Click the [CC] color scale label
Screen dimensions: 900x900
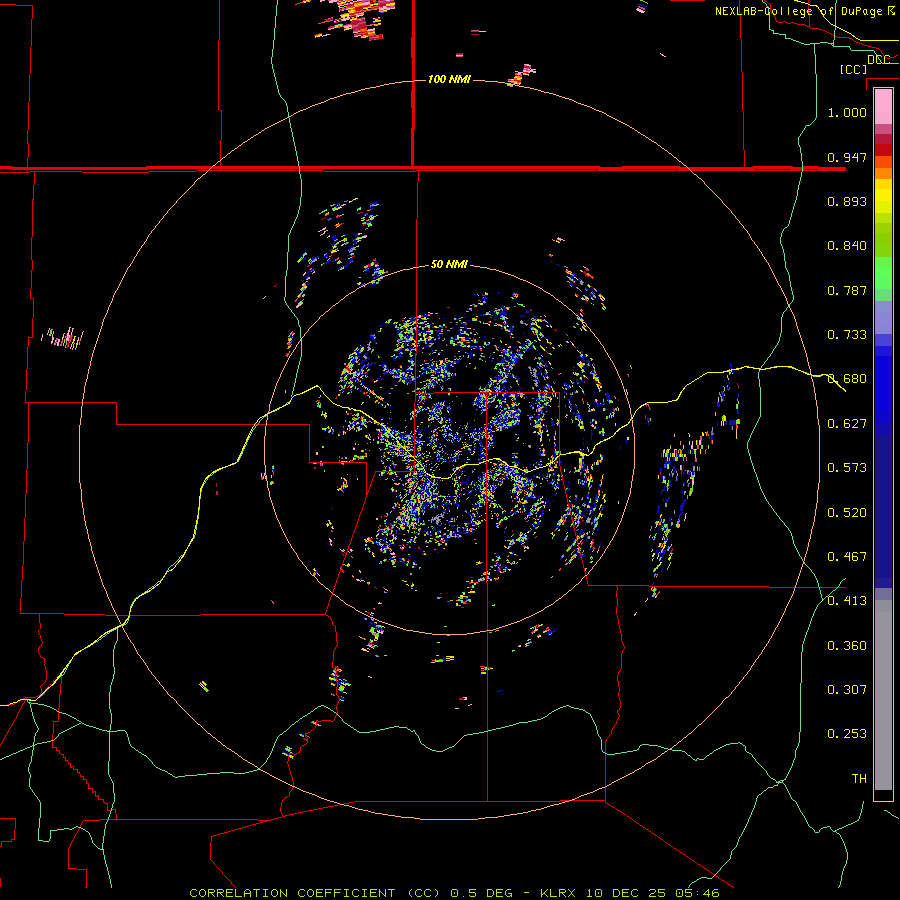[853, 69]
